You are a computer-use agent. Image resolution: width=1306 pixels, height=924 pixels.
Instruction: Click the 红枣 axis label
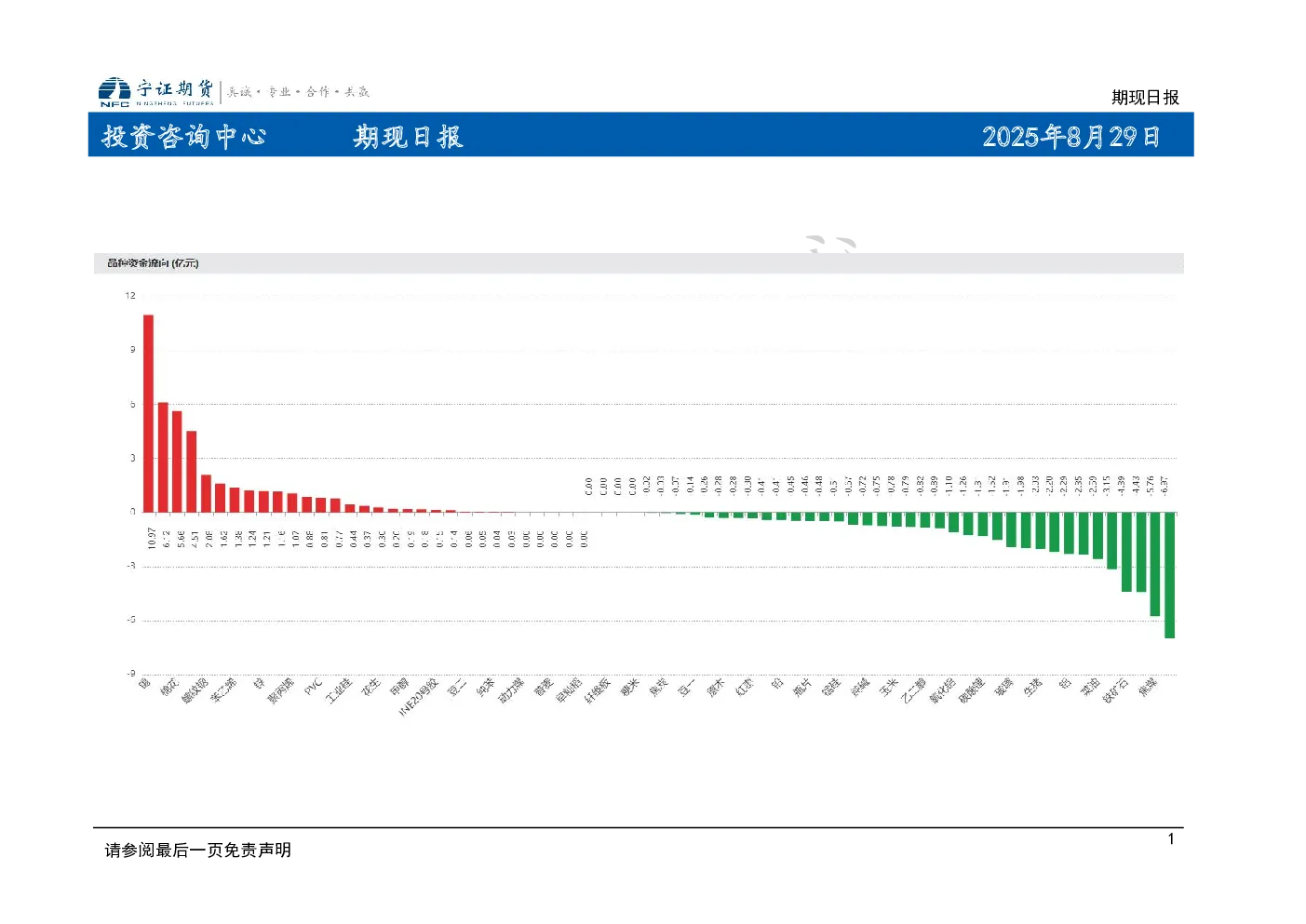(x=745, y=688)
